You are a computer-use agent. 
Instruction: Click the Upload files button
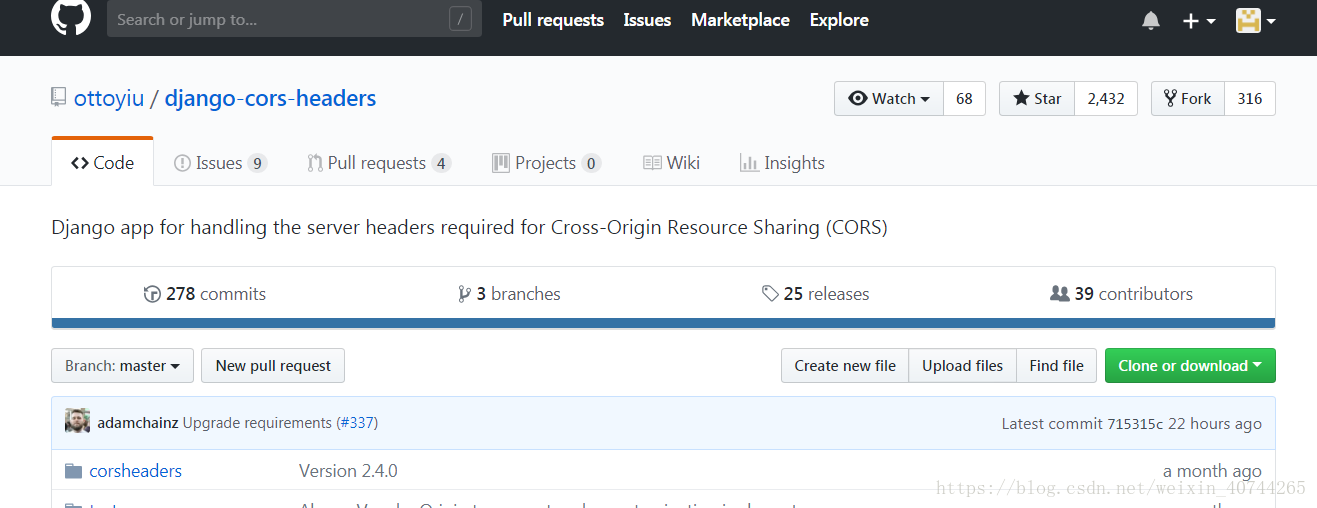pyautogui.click(x=962, y=366)
